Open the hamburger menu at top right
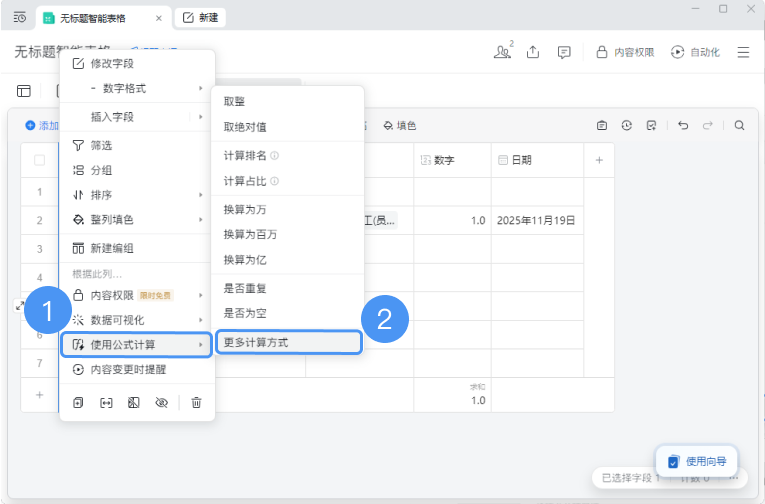The height and width of the screenshot is (504, 765). [743, 52]
